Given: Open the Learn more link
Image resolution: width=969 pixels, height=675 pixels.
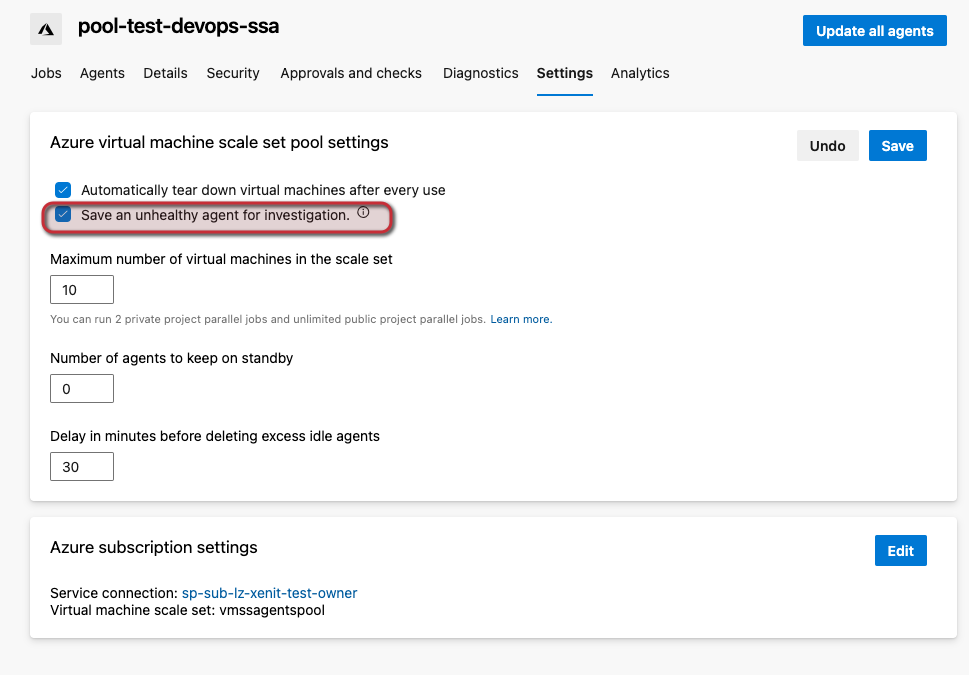Looking at the screenshot, I should tap(520, 319).
